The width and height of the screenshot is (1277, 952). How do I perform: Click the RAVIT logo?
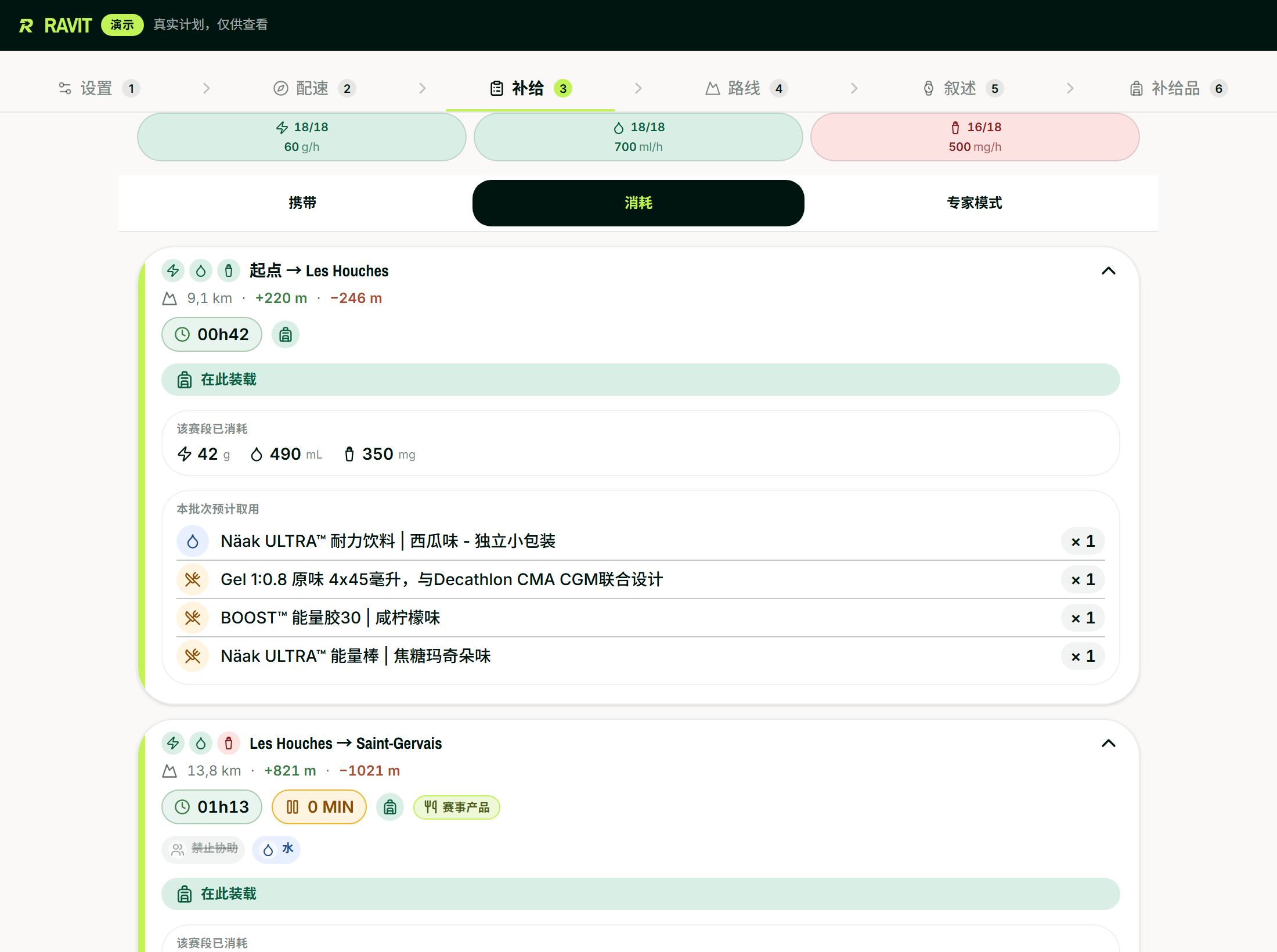pyautogui.click(x=55, y=25)
